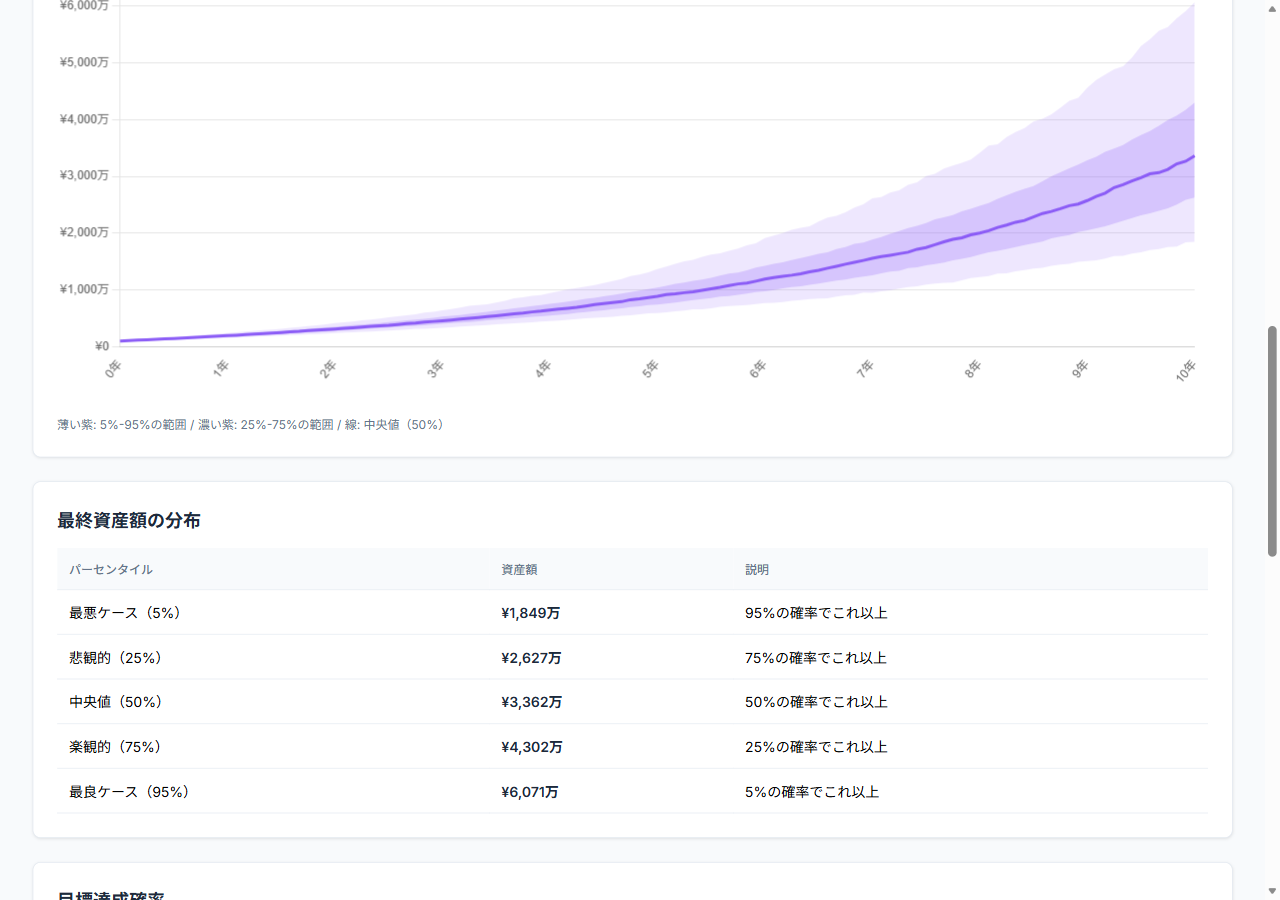Image resolution: width=1280 pixels, height=900 pixels.
Task: Click the パーセンタイル column header
Action: point(111,570)
